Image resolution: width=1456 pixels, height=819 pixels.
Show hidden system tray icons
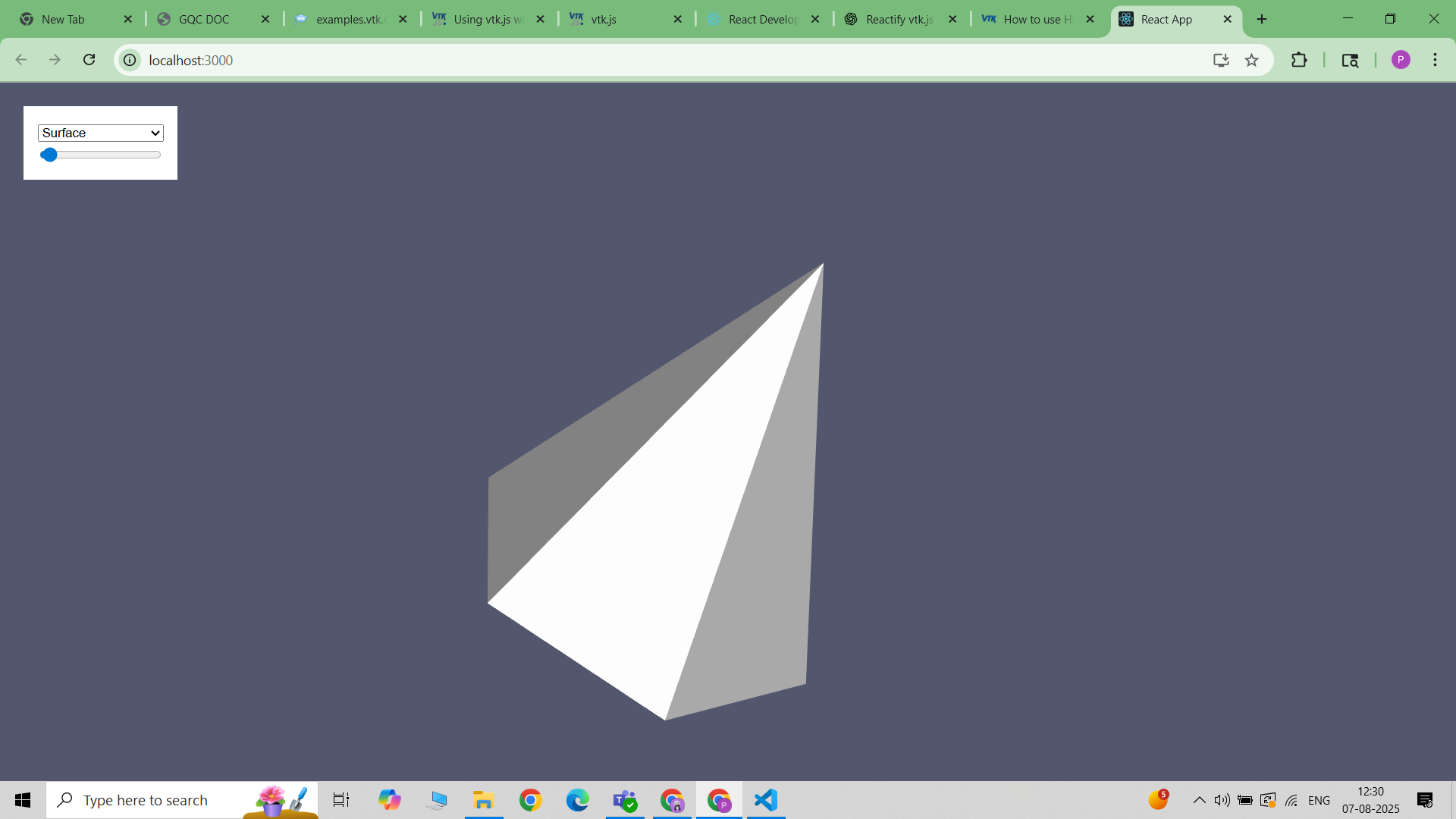1199,800
